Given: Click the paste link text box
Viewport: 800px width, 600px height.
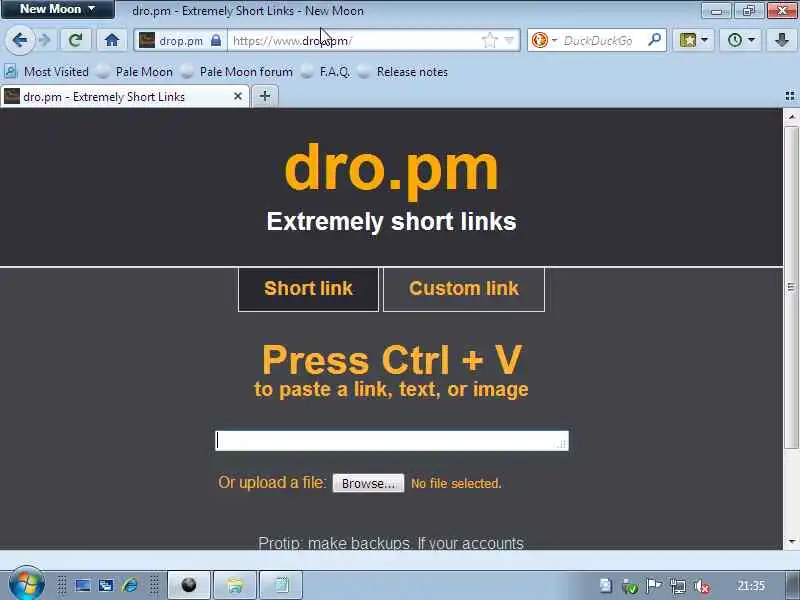Looking at the screenshot, I should (x=392, y=440).
